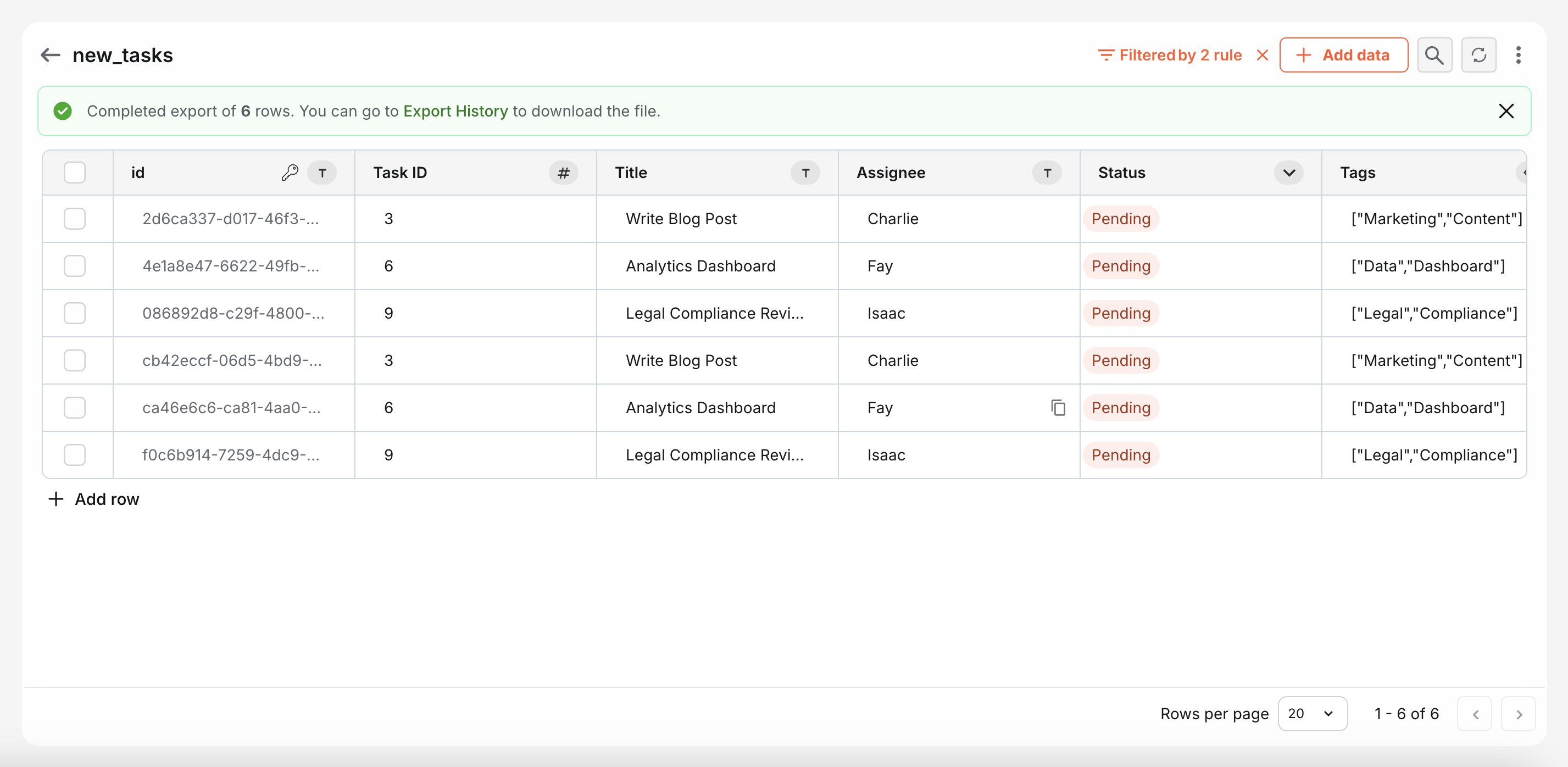Click Write Blog Post in cb42eccf row
The width and height of the screenshot is (1568, 767).
point(681,360)
